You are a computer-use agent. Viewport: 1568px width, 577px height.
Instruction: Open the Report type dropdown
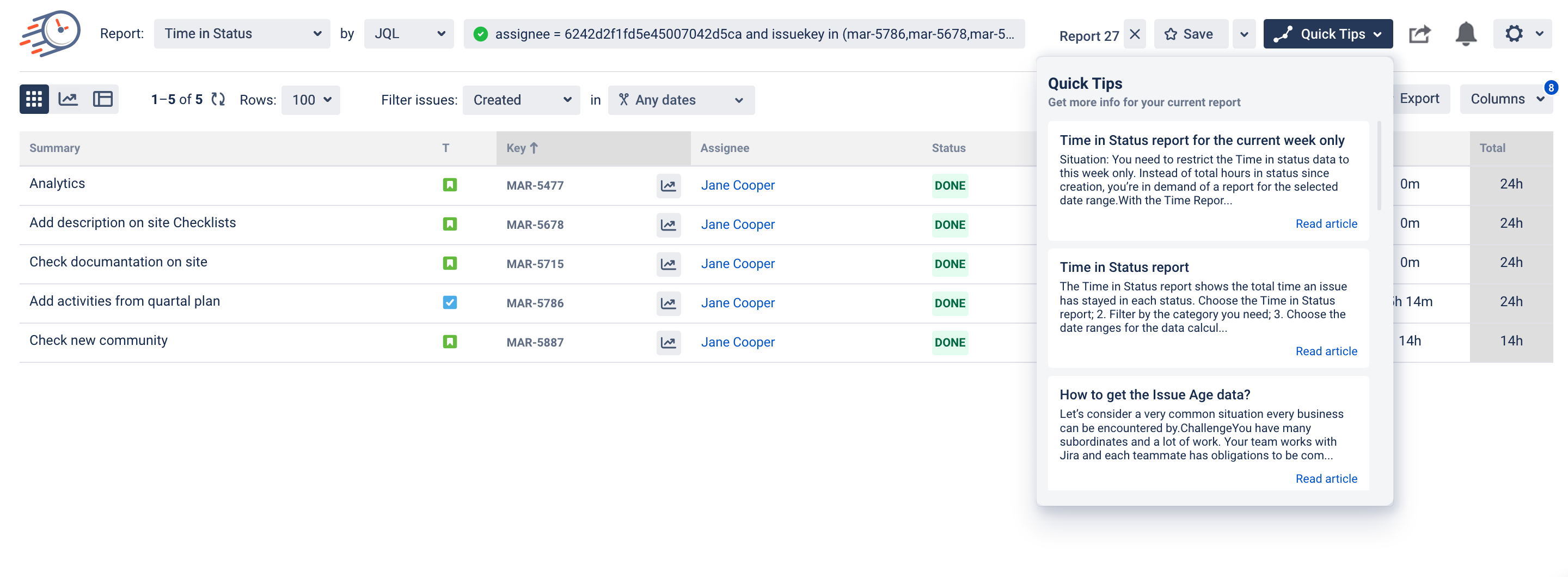242,34
